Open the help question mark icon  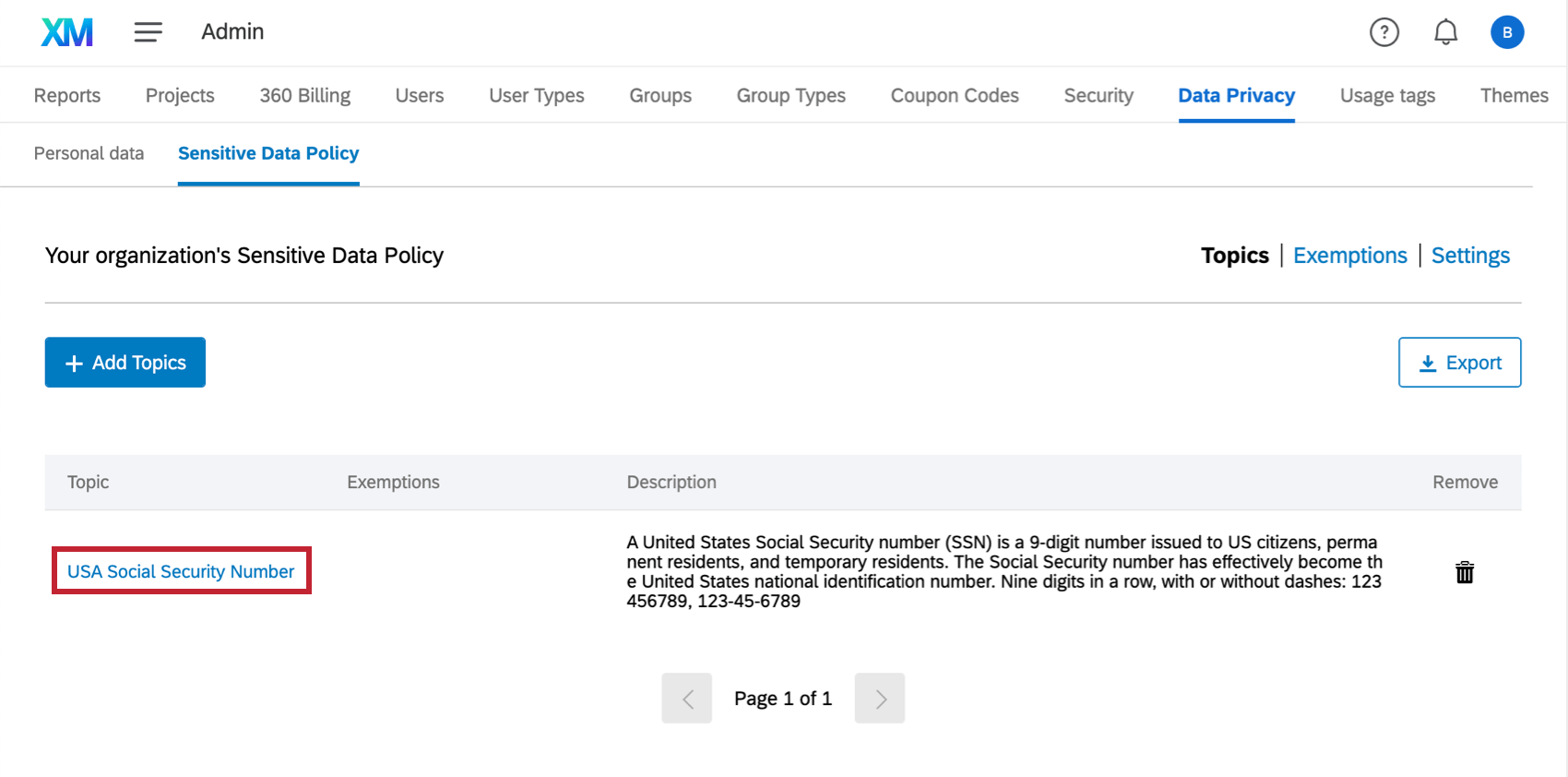point(1384,32)
